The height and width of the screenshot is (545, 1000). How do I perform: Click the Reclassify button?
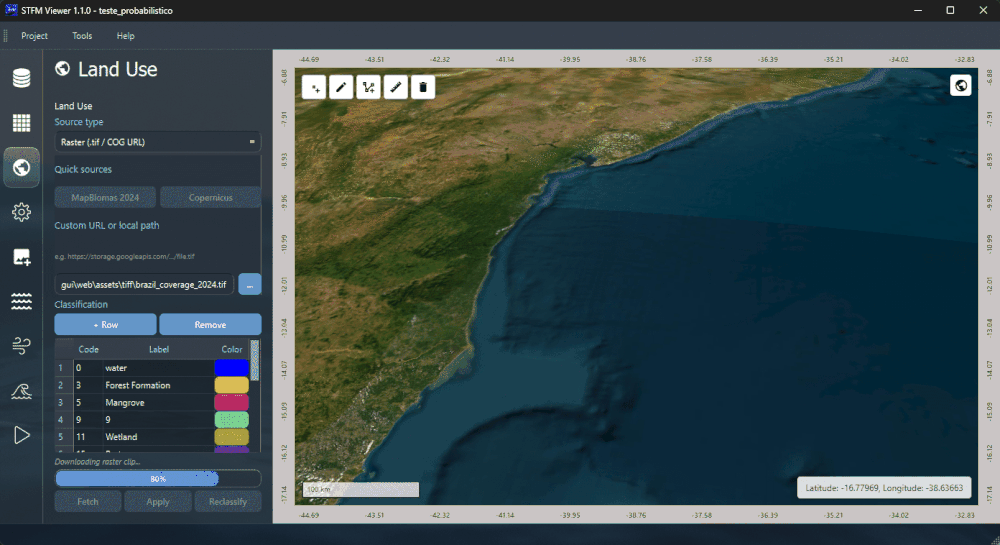(x=228, y=502)
